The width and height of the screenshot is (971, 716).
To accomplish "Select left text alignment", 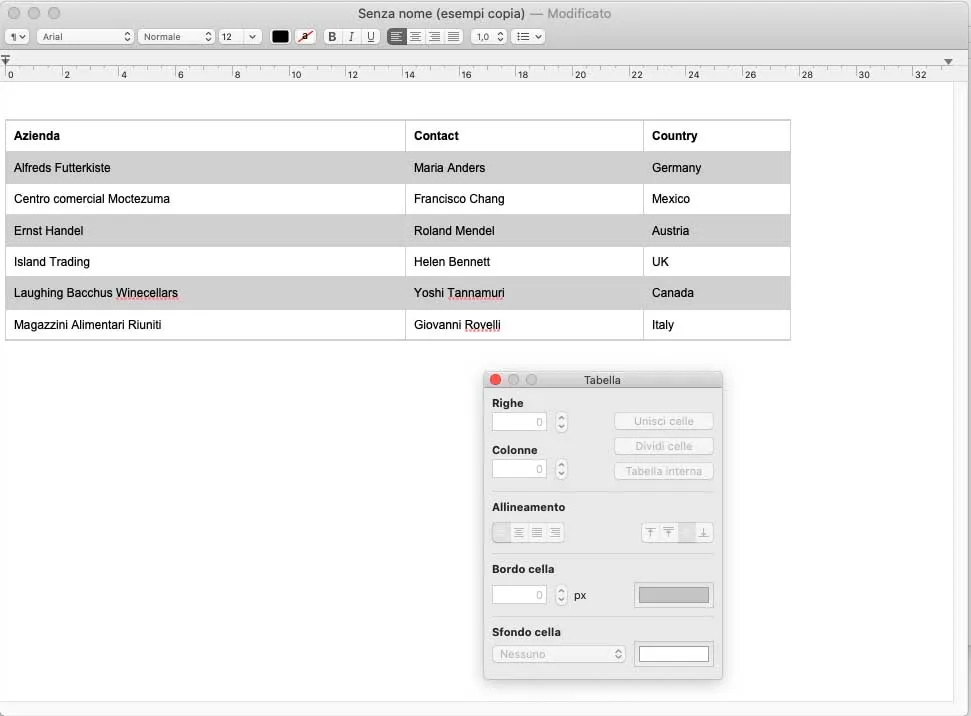I will coord(397,36).
